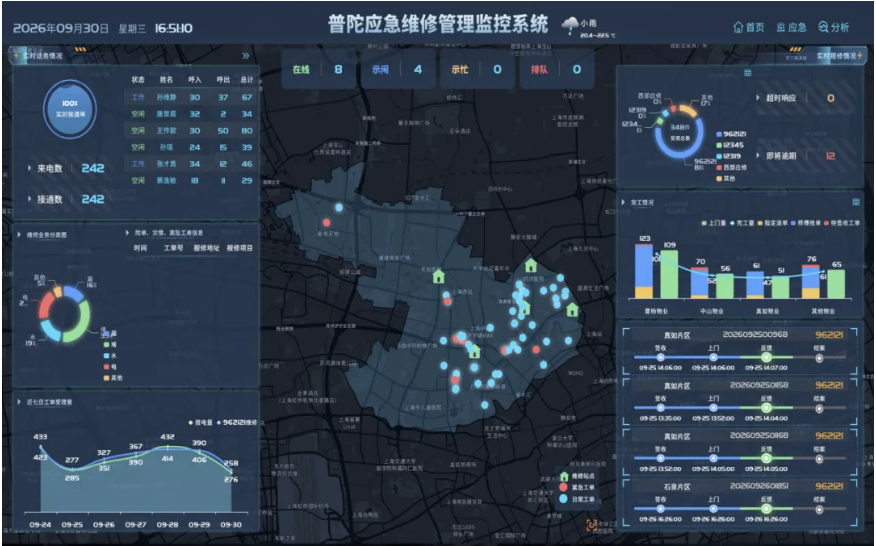Click the topmost green house station marker

[531, 264]
